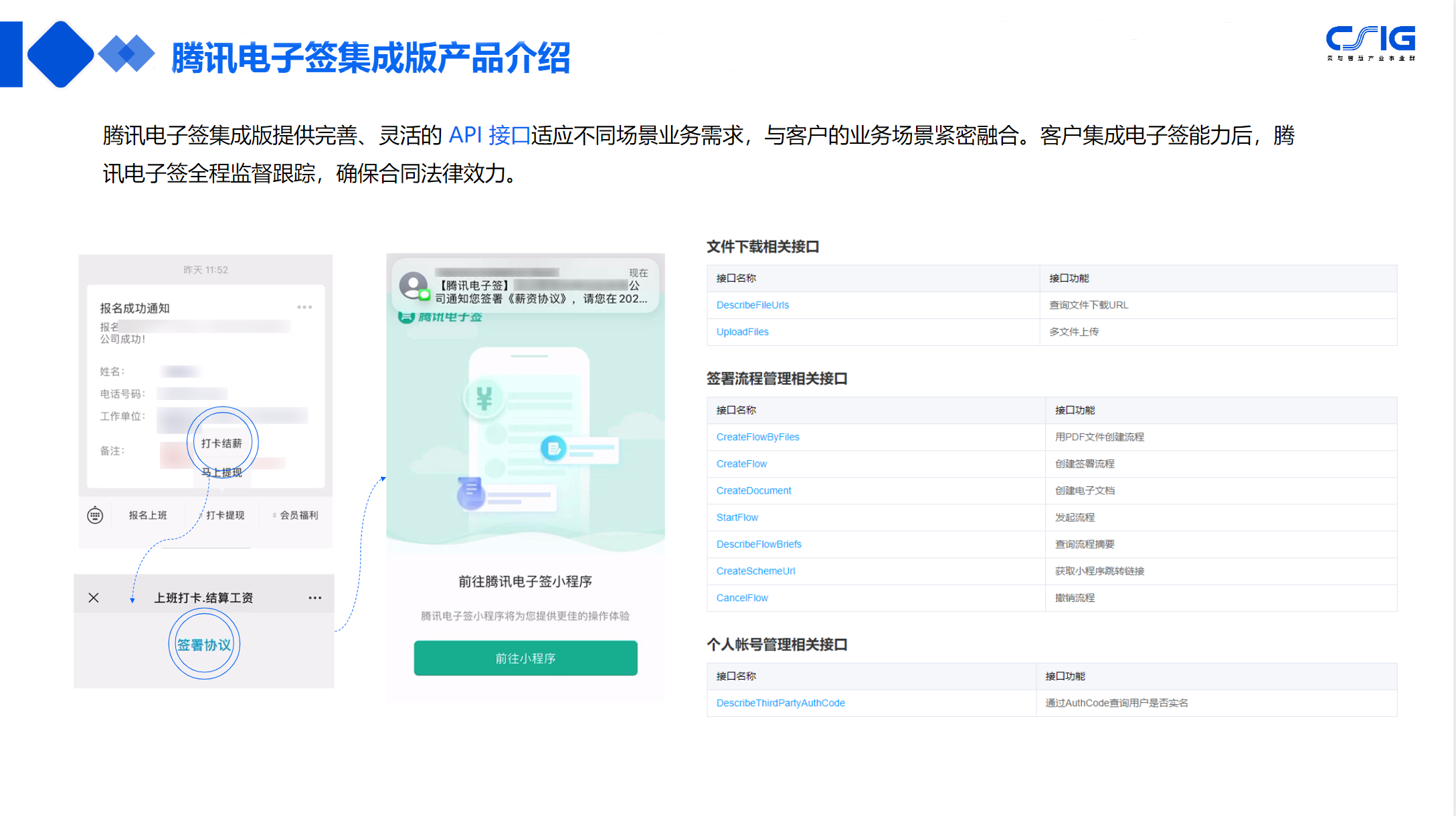Click the 签署协议 button
The height and width of the screenshot is (816, 1456).
coord(204,645)
